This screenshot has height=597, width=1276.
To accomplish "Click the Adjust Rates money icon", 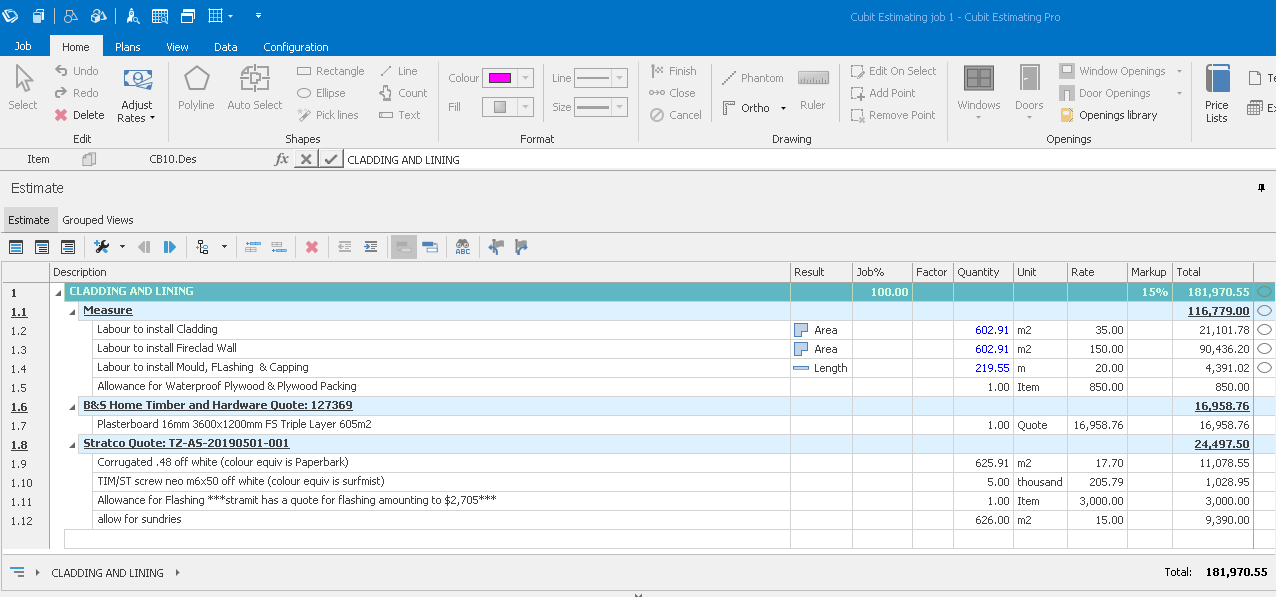I will [137, 82].
